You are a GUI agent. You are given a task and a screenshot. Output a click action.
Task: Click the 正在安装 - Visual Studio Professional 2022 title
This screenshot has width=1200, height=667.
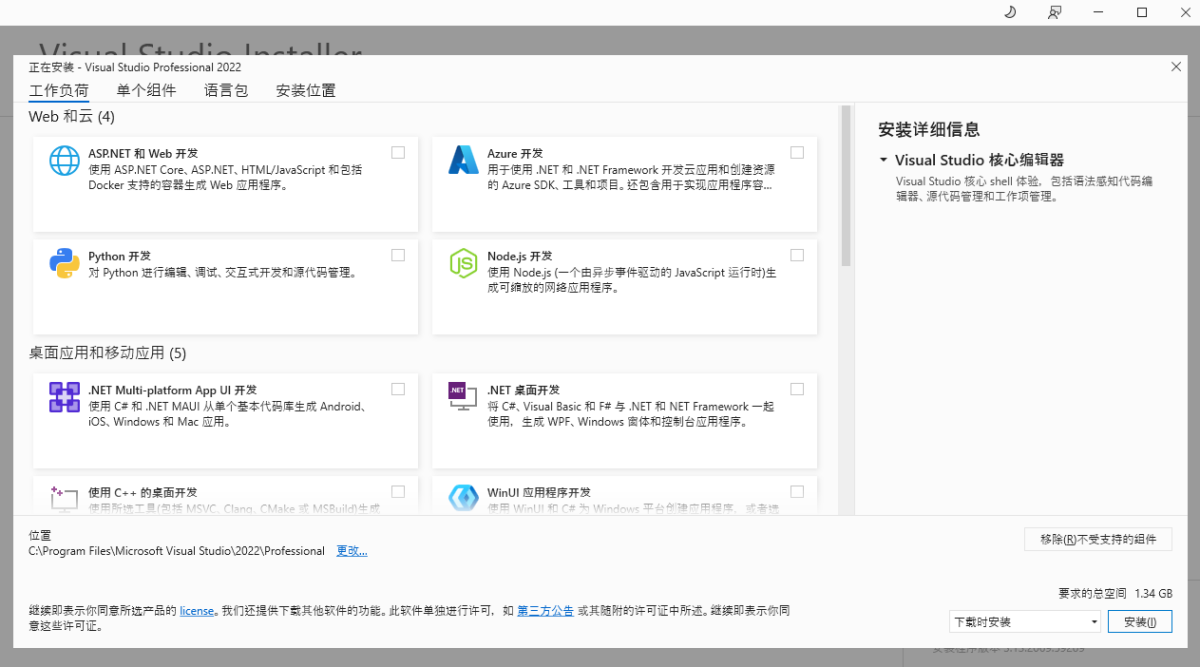tap(135, 67)
